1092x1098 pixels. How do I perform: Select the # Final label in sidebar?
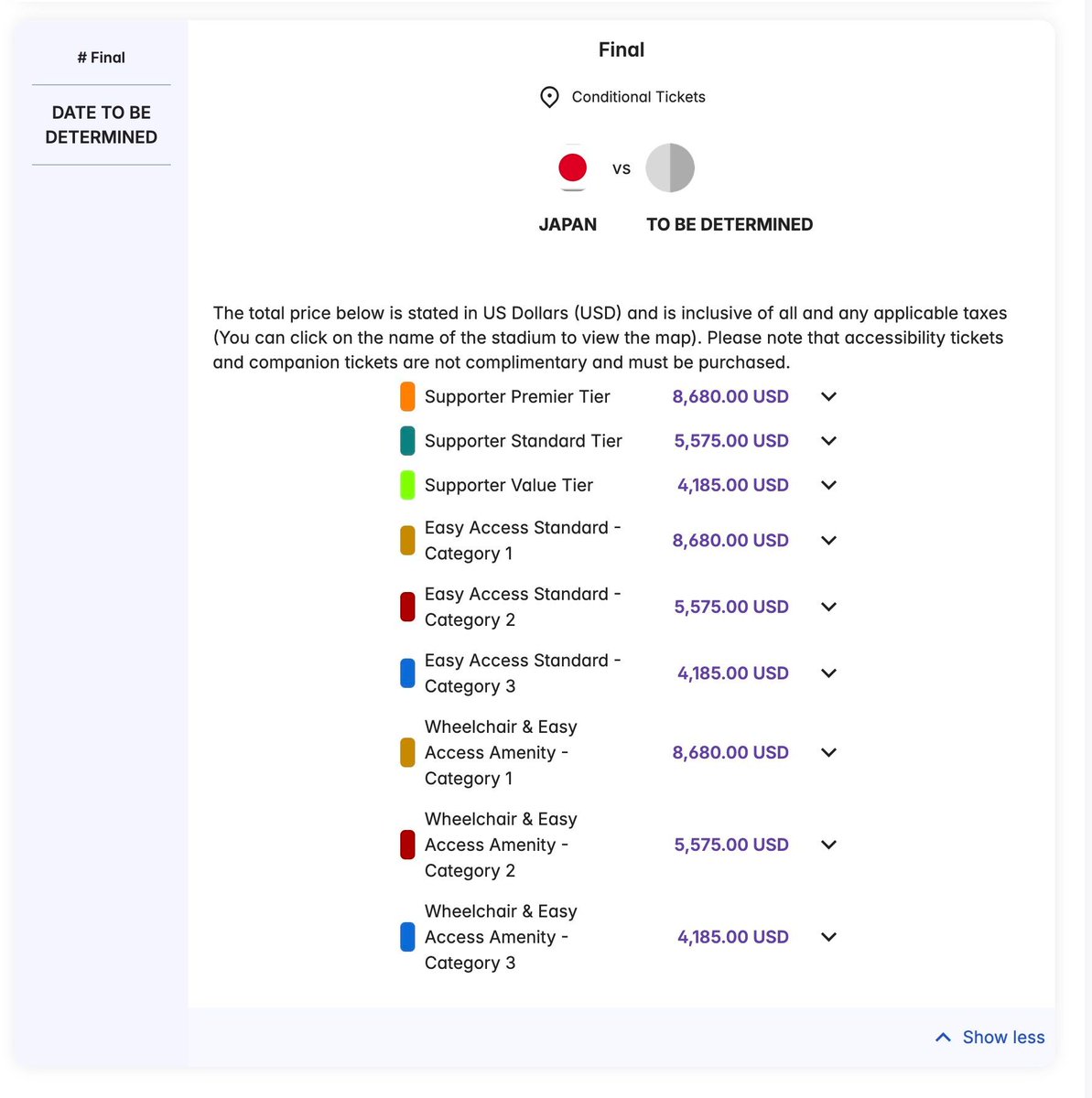coord(102,58)
